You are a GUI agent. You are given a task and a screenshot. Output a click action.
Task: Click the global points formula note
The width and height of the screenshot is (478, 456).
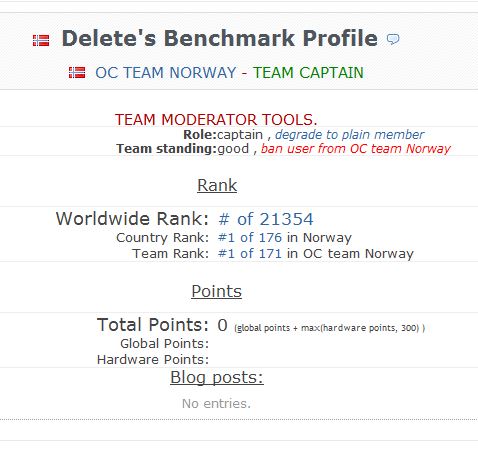pos(330,328)
